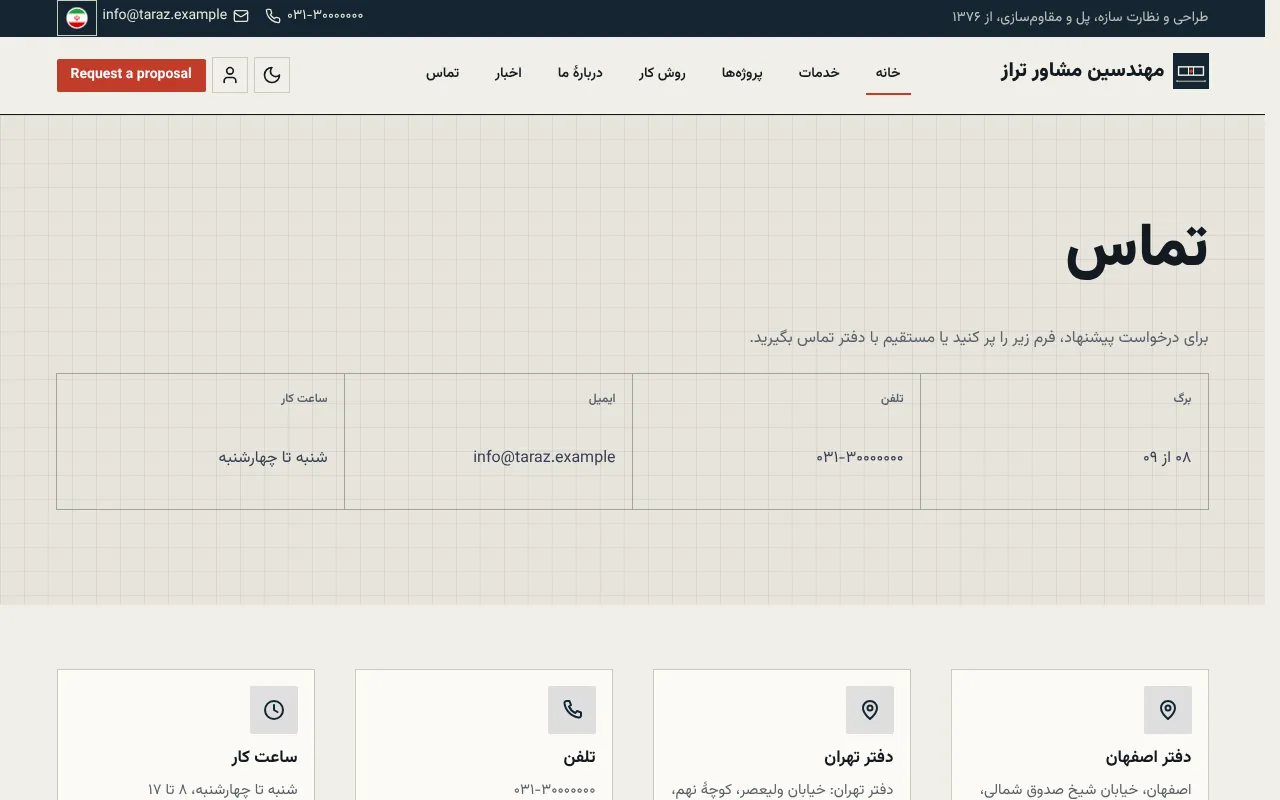Click info@taraz.example in the ایمیل cell
This screenshot has height=800, width=1280.
point(544,457)
